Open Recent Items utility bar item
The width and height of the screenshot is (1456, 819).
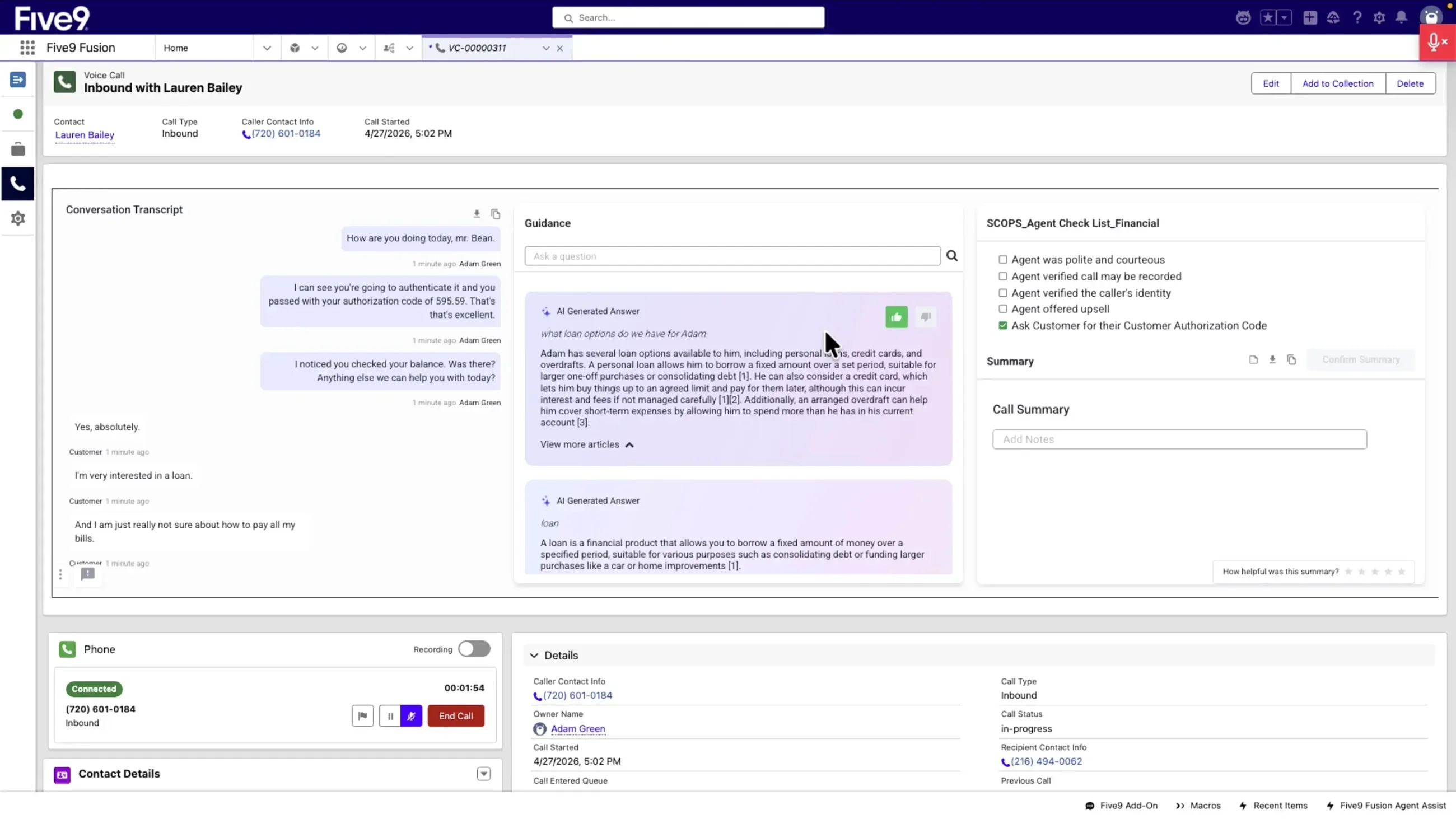pos(1273,806)
